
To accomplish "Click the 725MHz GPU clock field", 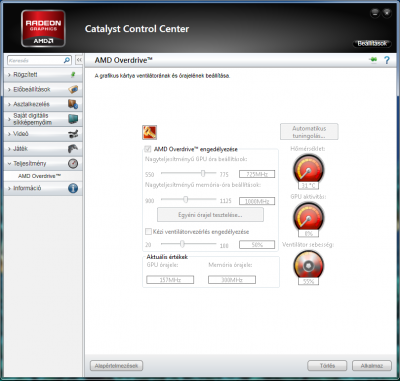I will click(257, 174).
